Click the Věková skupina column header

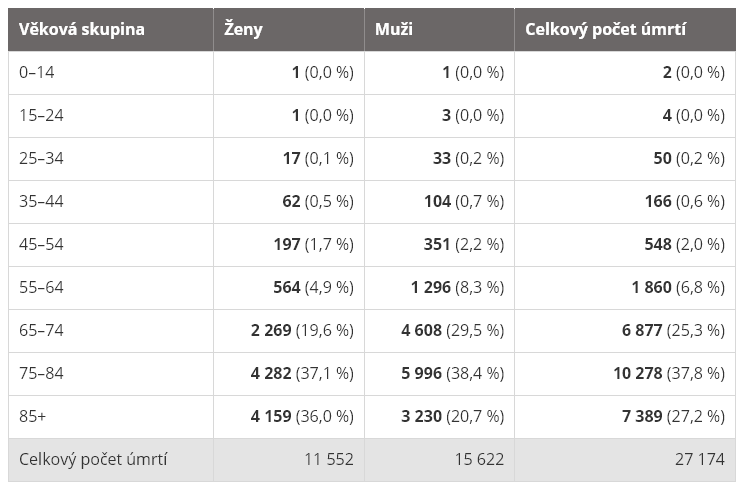pos(82,29)
